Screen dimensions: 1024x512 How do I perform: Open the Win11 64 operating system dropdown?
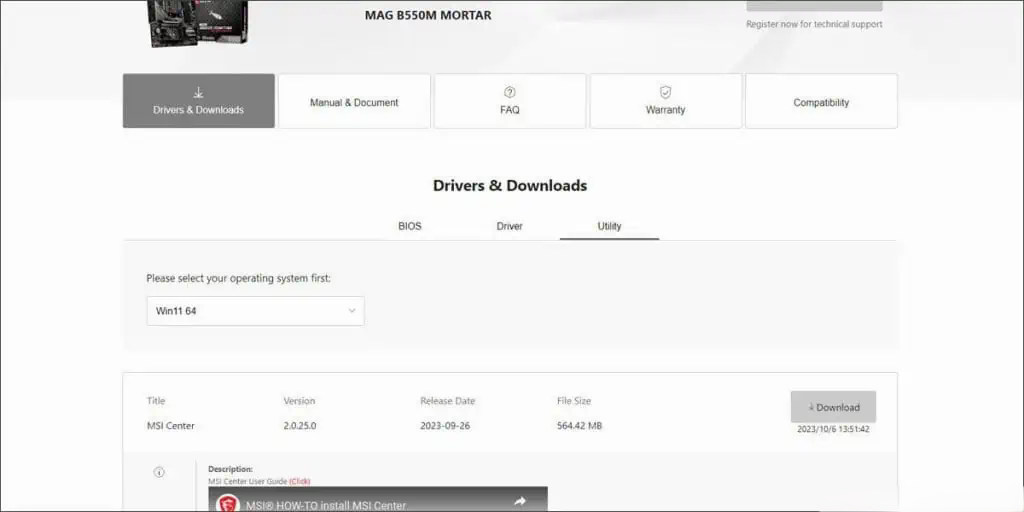pos(255,311)
